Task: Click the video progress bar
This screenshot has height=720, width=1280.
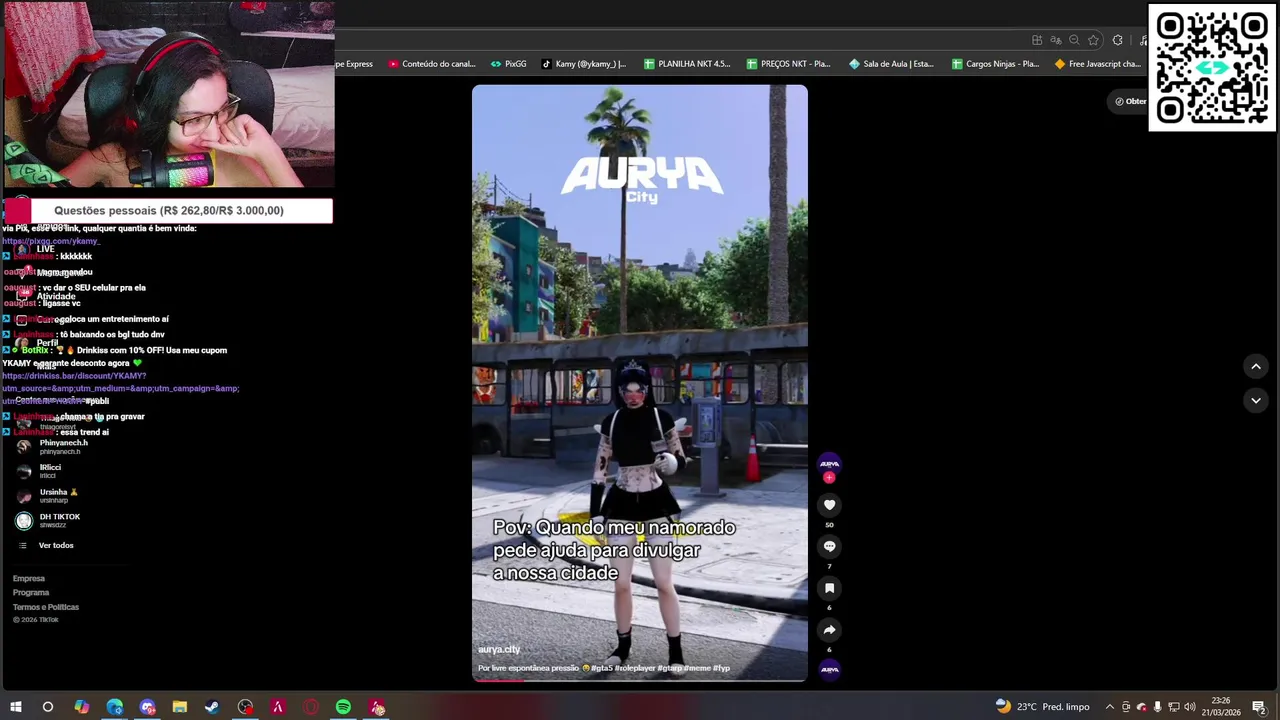Action: (640, 680)
